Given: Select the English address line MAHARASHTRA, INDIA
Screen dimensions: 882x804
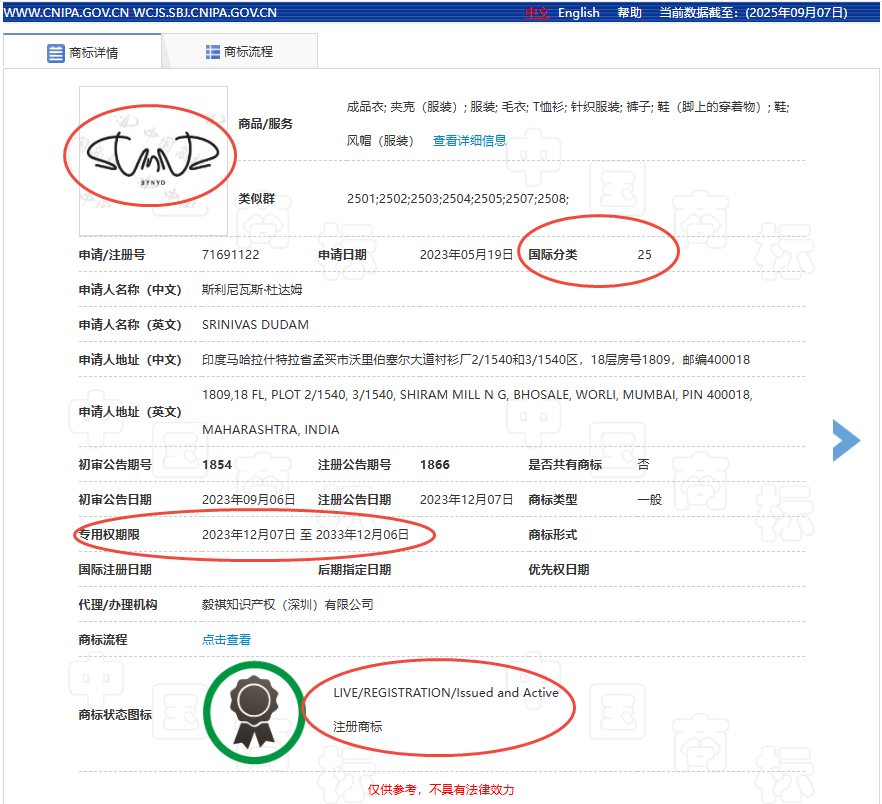Looking at the screenshot, I should point(271,430).
